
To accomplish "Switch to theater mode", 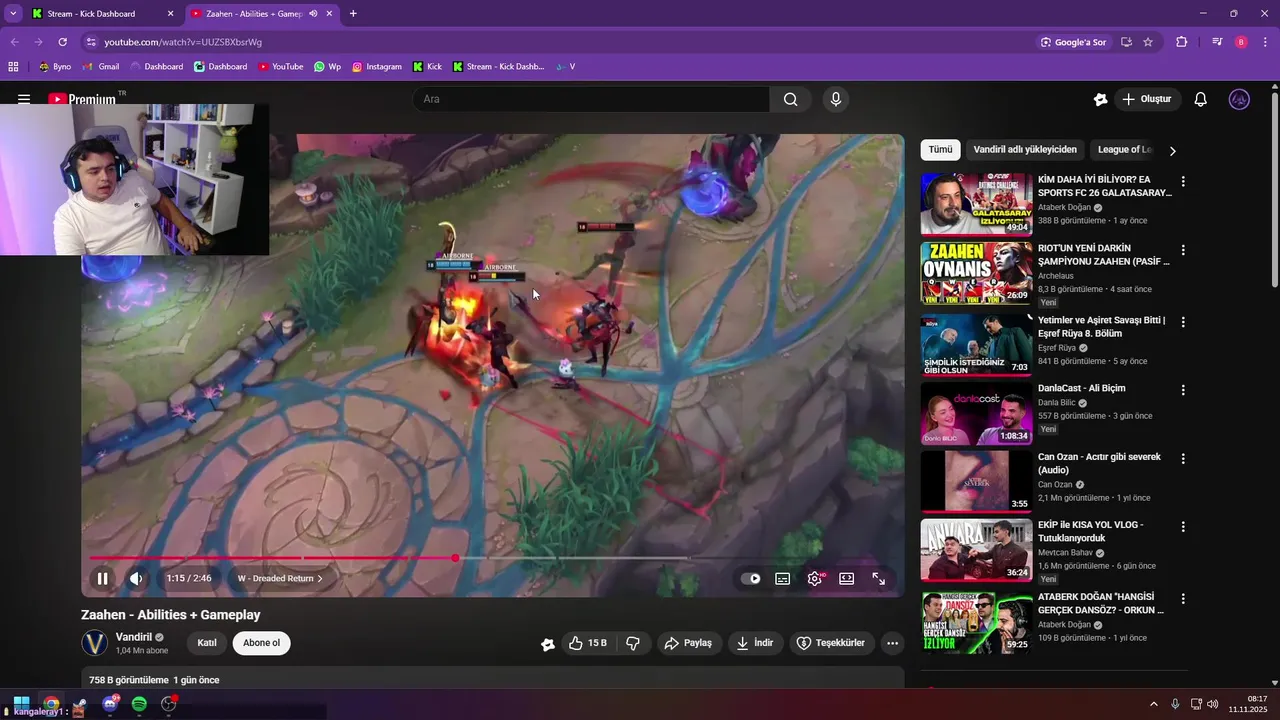I will 847,578.
